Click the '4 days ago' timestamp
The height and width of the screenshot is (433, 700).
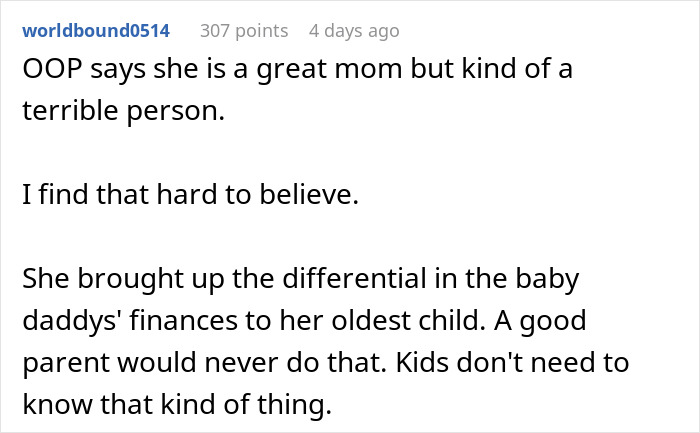pyautogui.click(x=355, y=30)
